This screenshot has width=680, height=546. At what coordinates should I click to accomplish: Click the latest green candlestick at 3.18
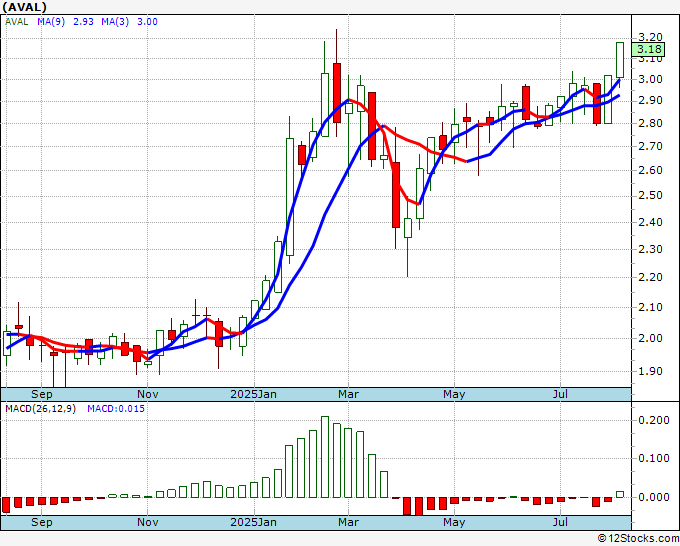pos(620,60)
